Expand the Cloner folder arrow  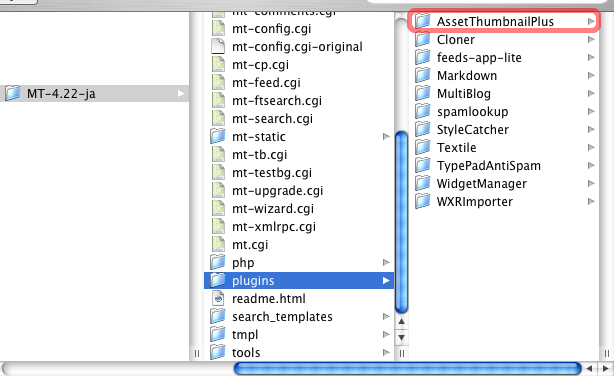[591, 40]
